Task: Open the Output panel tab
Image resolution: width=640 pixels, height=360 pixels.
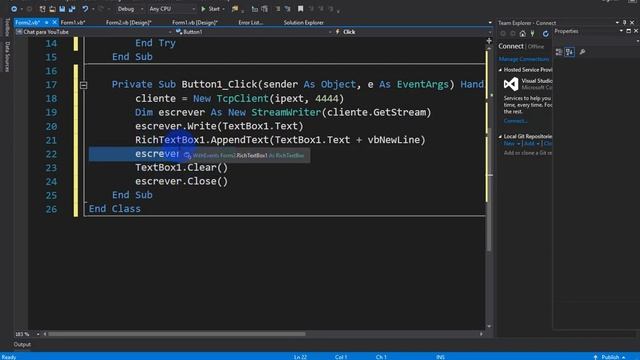Action: [x=22, y=344]
